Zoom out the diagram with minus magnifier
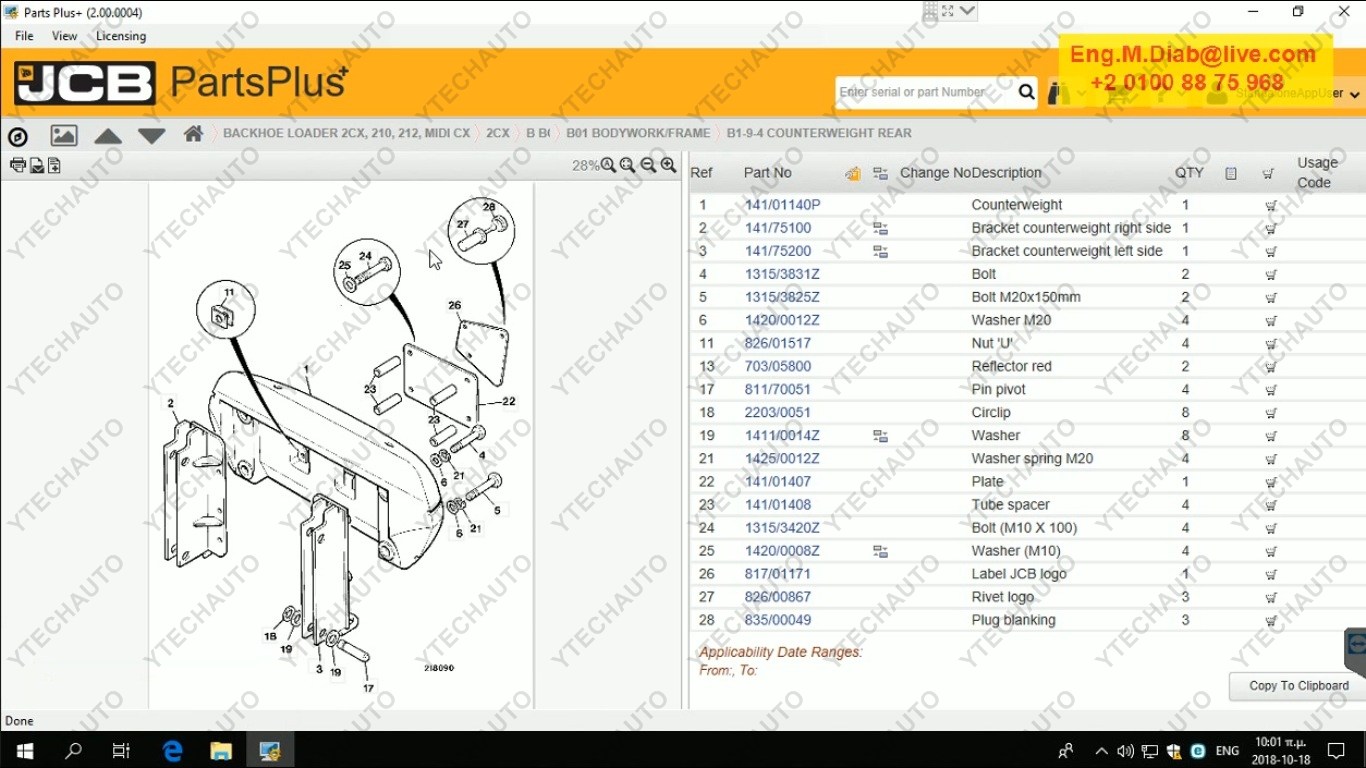Screen dimensions: 1366x768 [648, 165]
